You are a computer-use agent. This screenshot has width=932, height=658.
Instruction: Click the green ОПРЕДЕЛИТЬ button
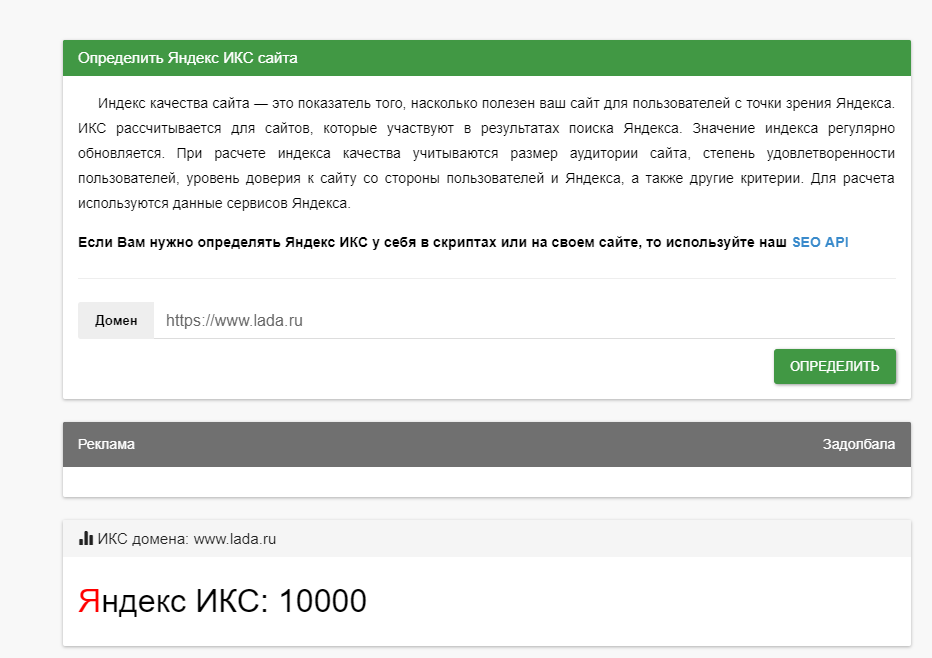click(835, 366)
